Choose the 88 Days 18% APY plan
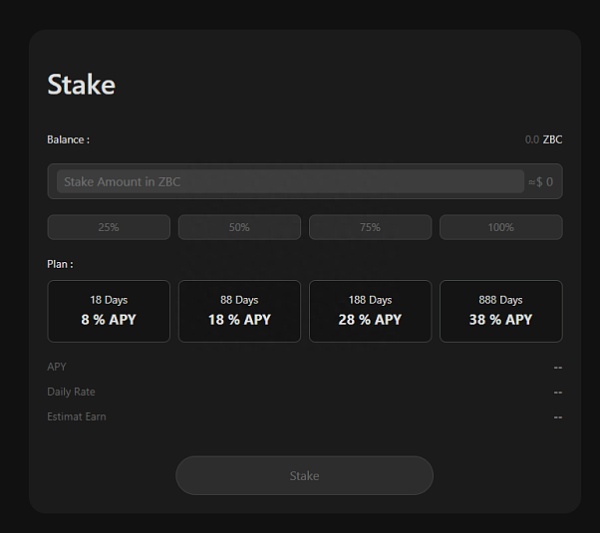 (x=239, y=311)
